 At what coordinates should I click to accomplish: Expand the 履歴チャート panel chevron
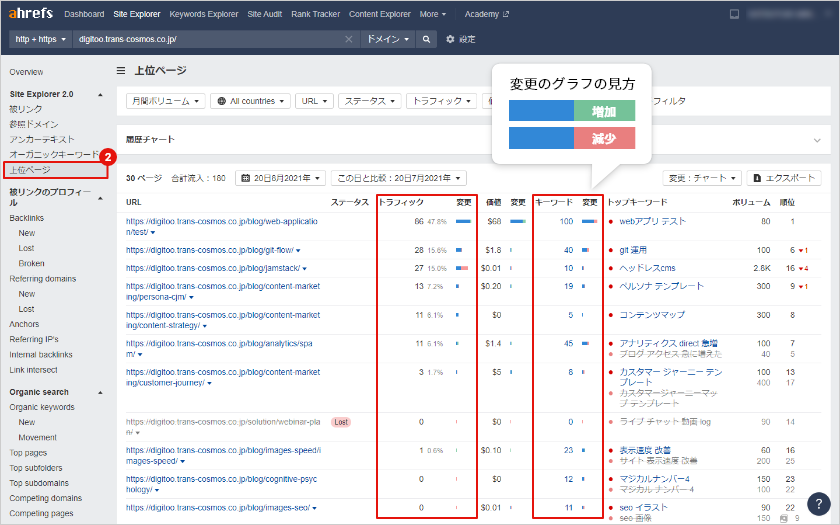pos(817,140)
